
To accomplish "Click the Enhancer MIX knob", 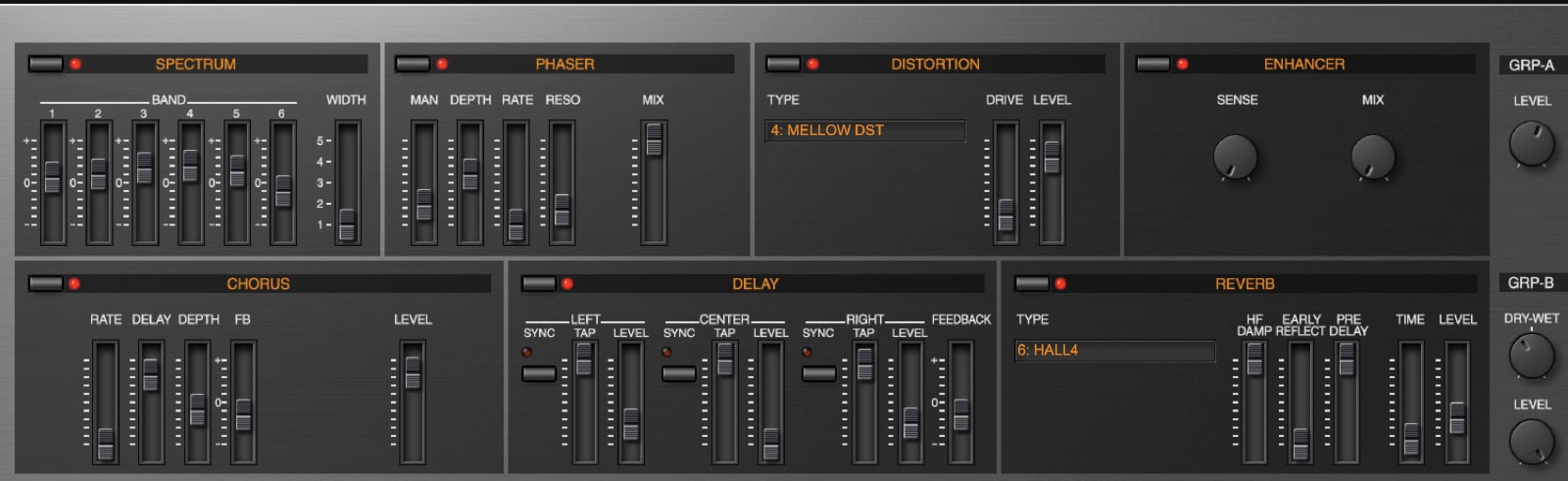I will (x=1372, y=157).
